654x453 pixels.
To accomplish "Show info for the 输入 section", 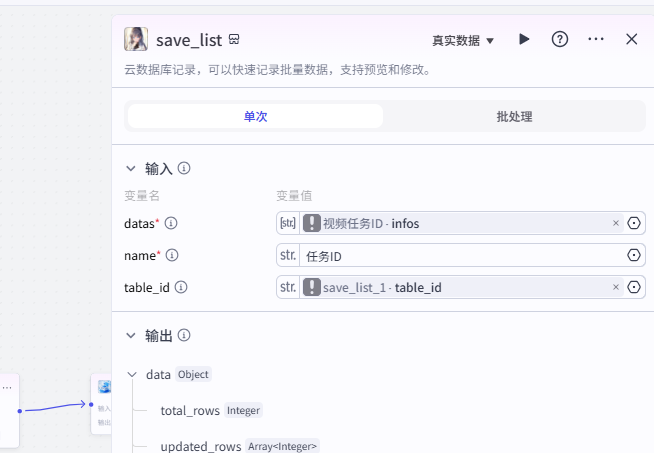I will (184, 168).
